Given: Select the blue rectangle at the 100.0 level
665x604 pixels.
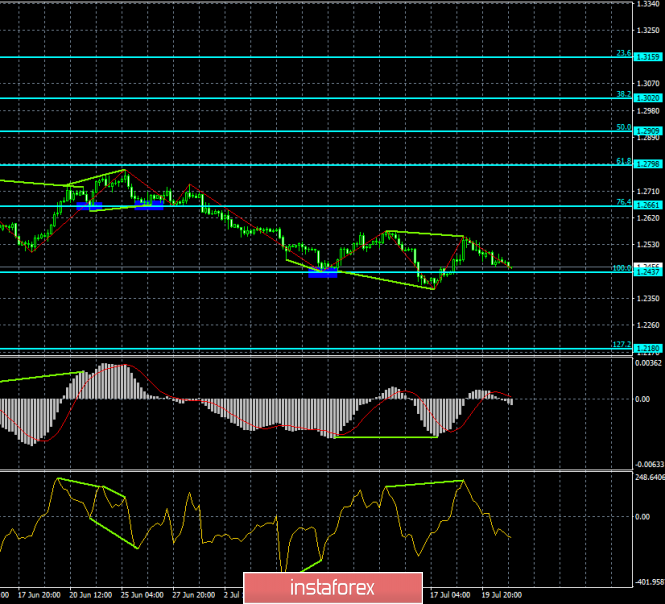Looking at the screenshot, I should (x=323, y=273).
